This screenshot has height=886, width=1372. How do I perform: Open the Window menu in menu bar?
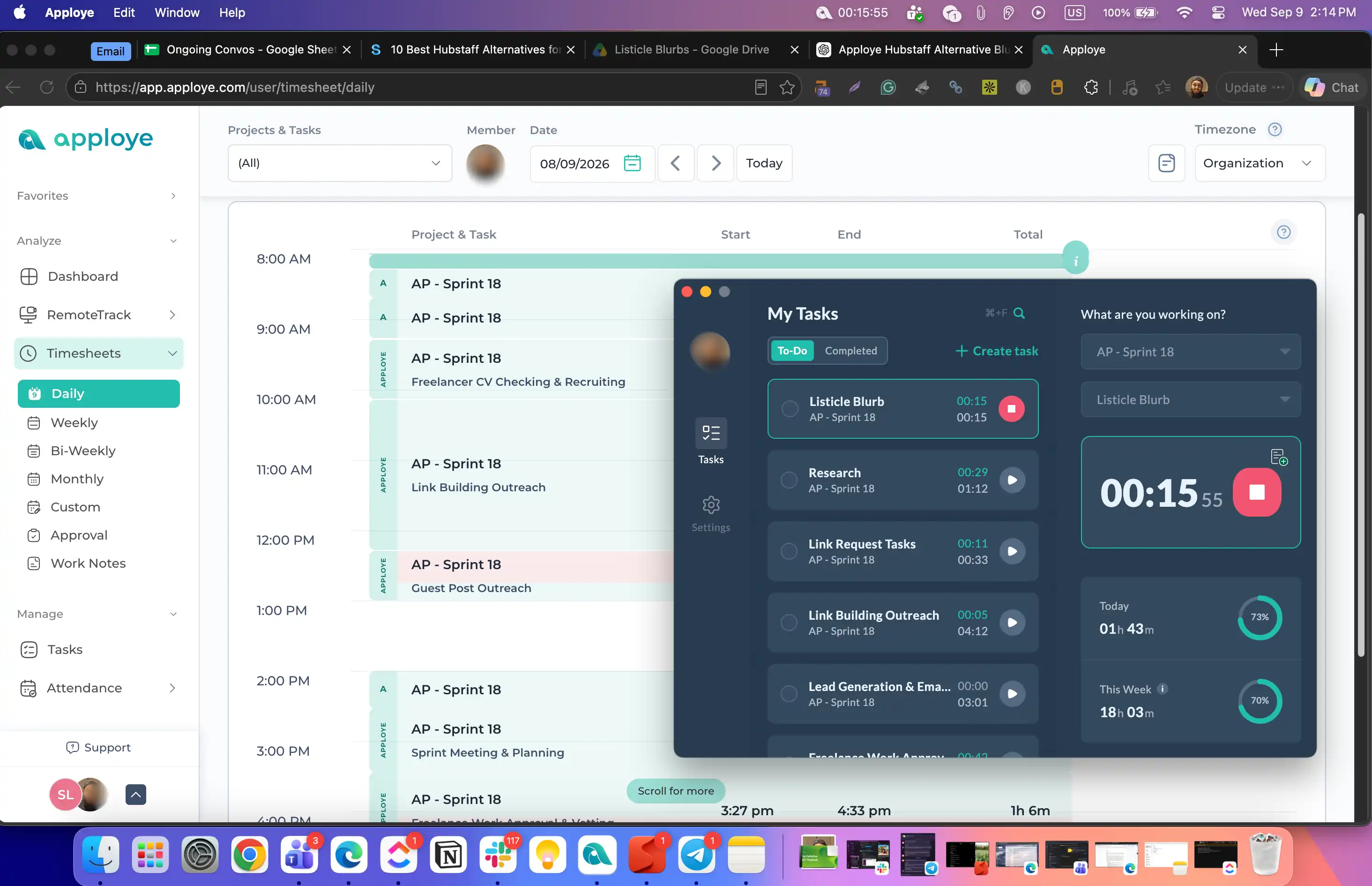tap(177, 13)
